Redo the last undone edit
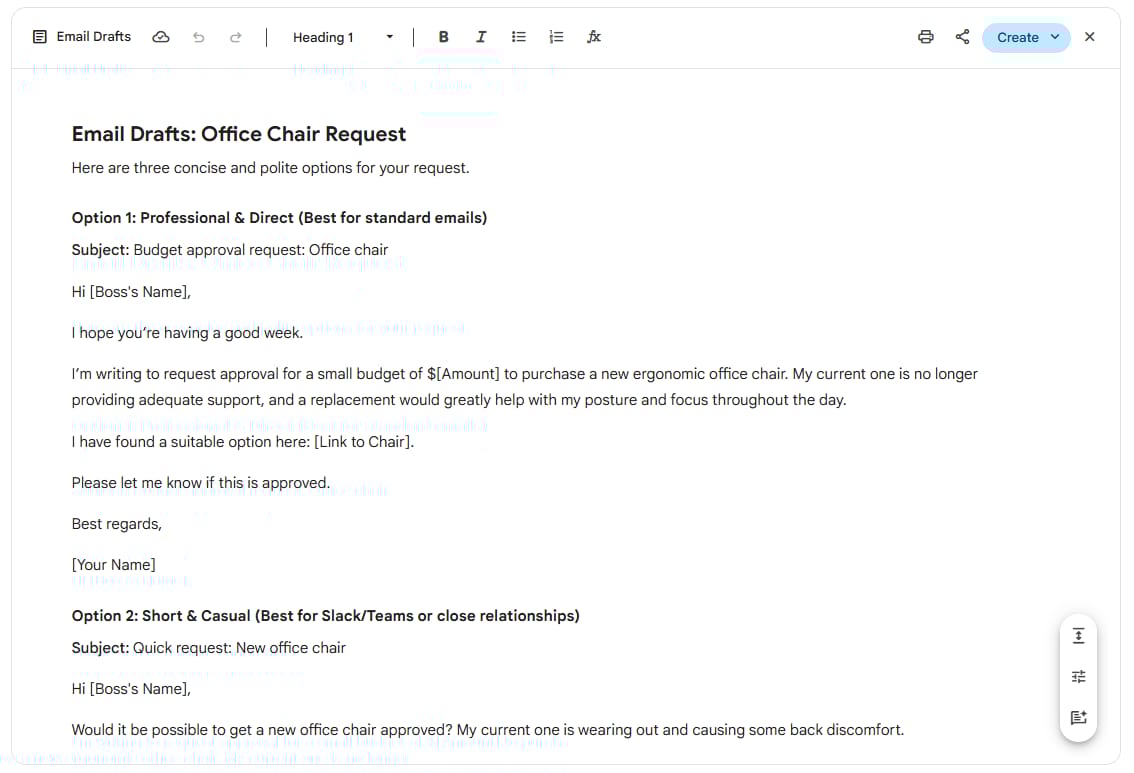The image size is (1134, 773). [x=235, y=37]
